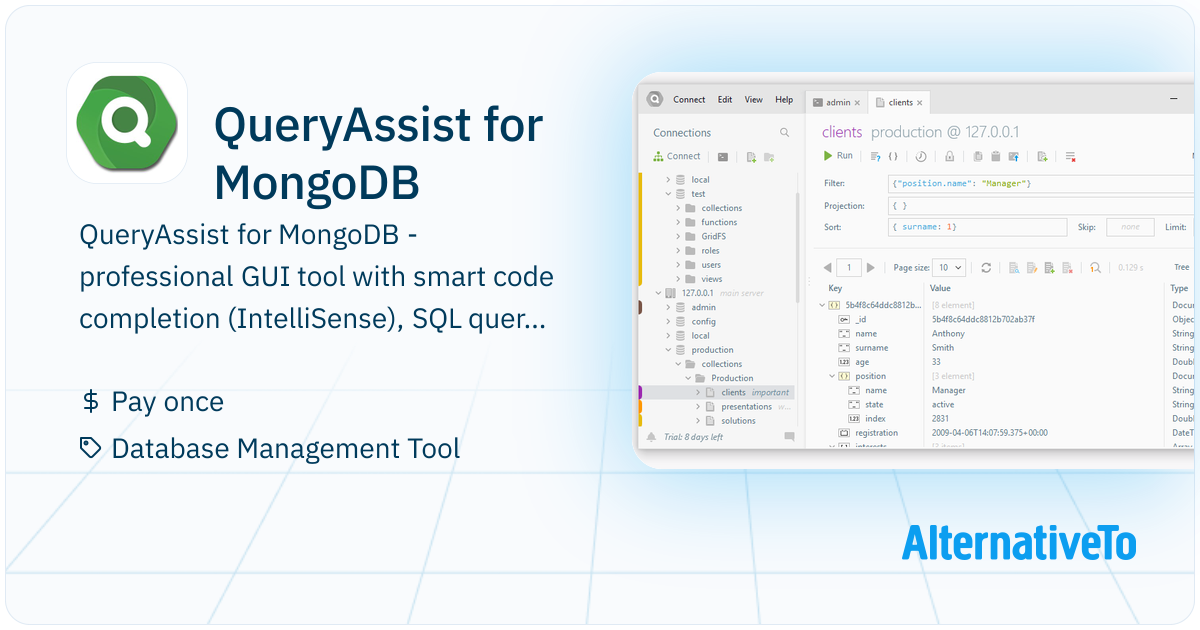Click the refresh results icon

986,267
